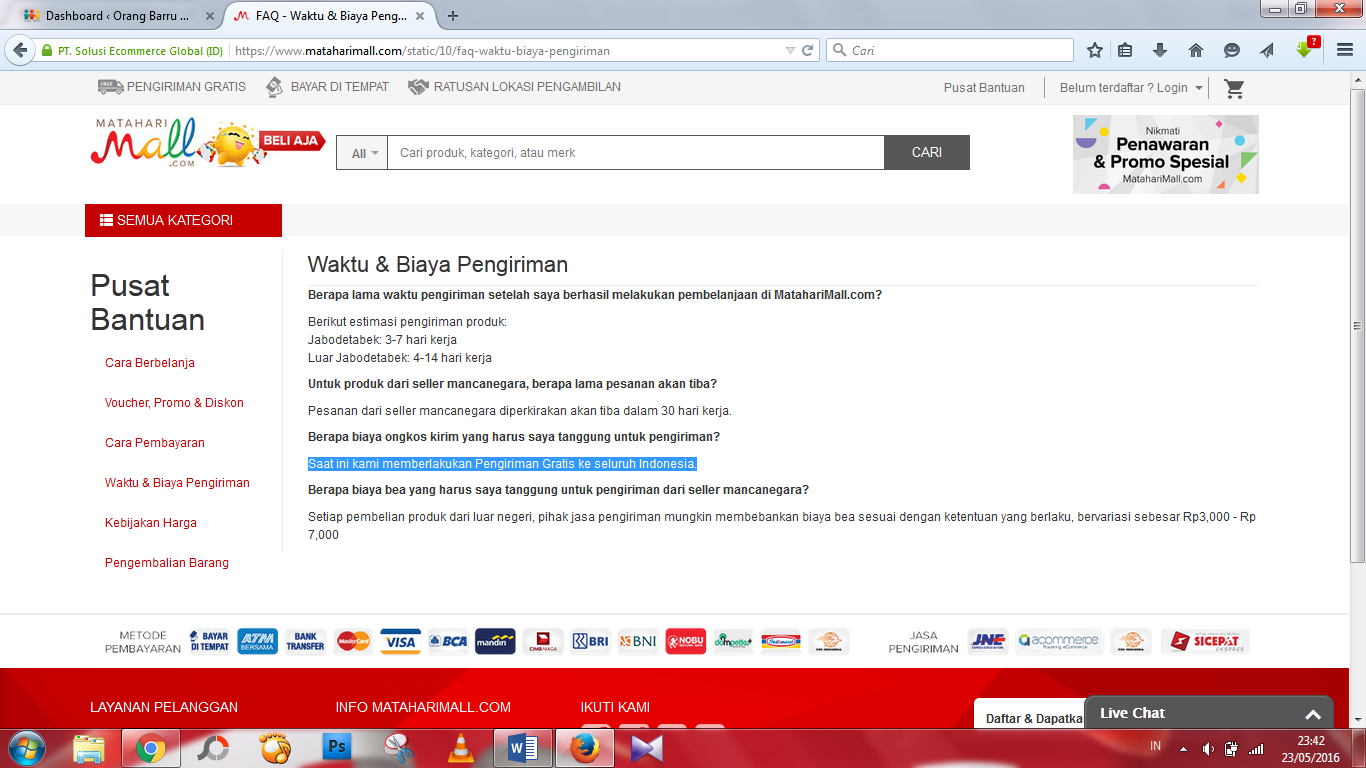This screenshot has height=768, width=1366.
Task: Click the SiCepat Ekspres logo
Action: point(1205,642)
